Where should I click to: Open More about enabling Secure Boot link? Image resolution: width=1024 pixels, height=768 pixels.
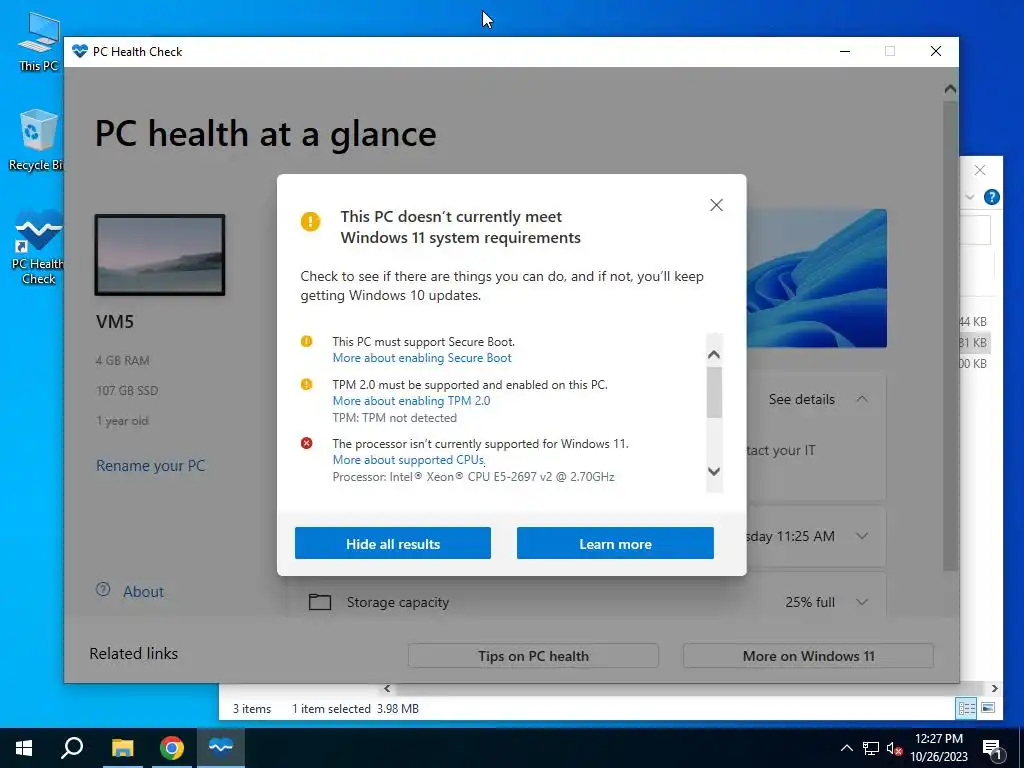point(422,358)
